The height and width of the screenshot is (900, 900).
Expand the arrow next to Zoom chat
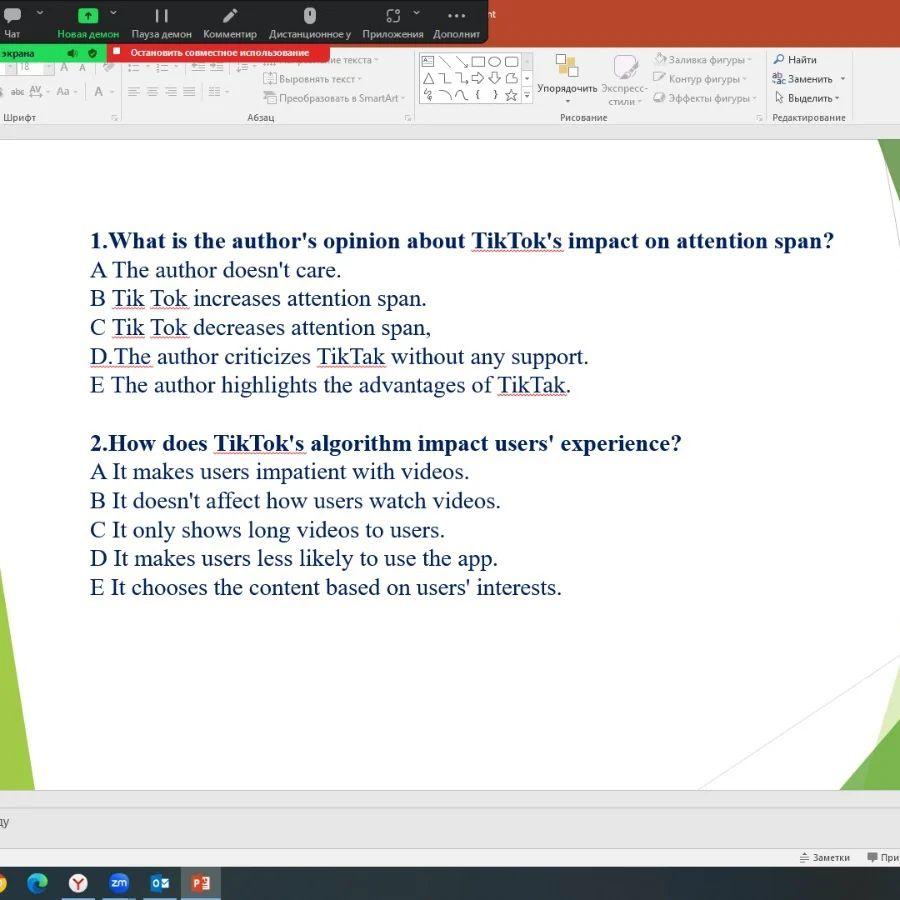point(40,13)
